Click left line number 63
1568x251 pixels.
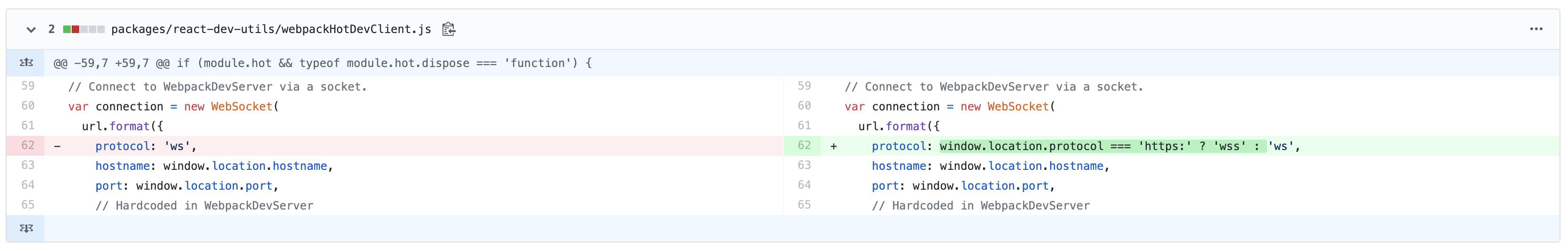[28, 165]
